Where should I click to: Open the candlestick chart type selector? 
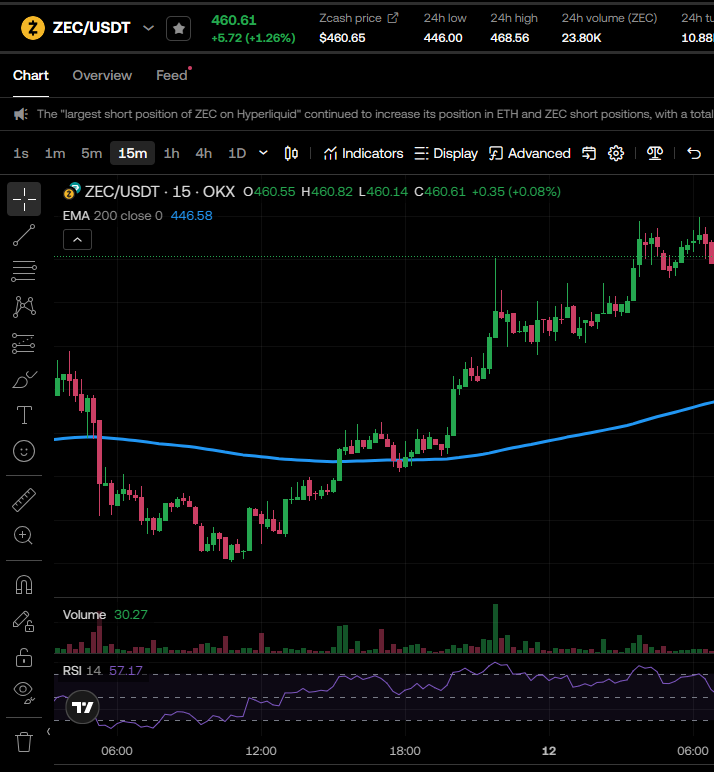[291, 154]
